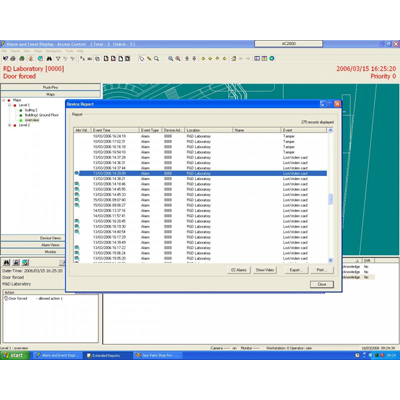Click video icon on 15/03/2006 09:07:40 row
This screenshot has width=400, height=400.
(77, 200)
